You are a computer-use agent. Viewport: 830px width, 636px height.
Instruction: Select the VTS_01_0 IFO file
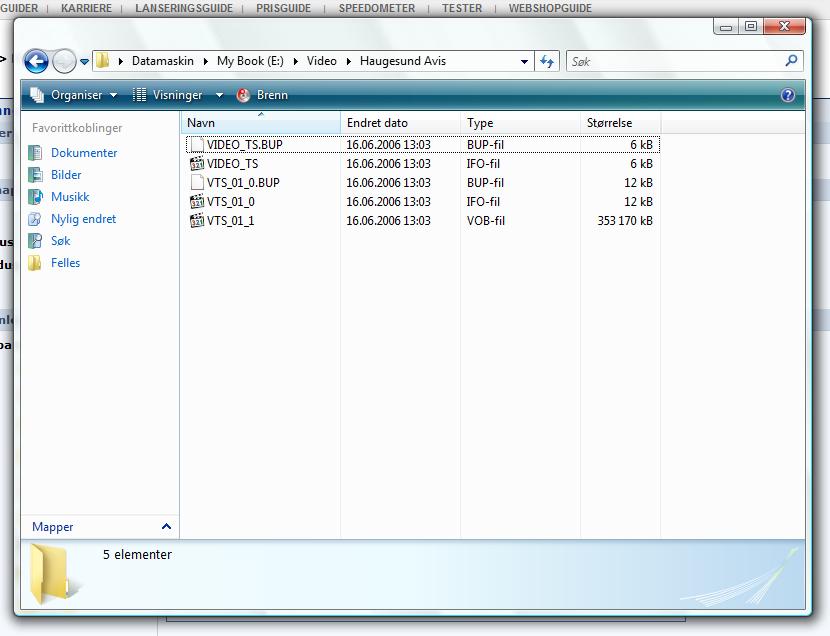[x=423, y=202]
